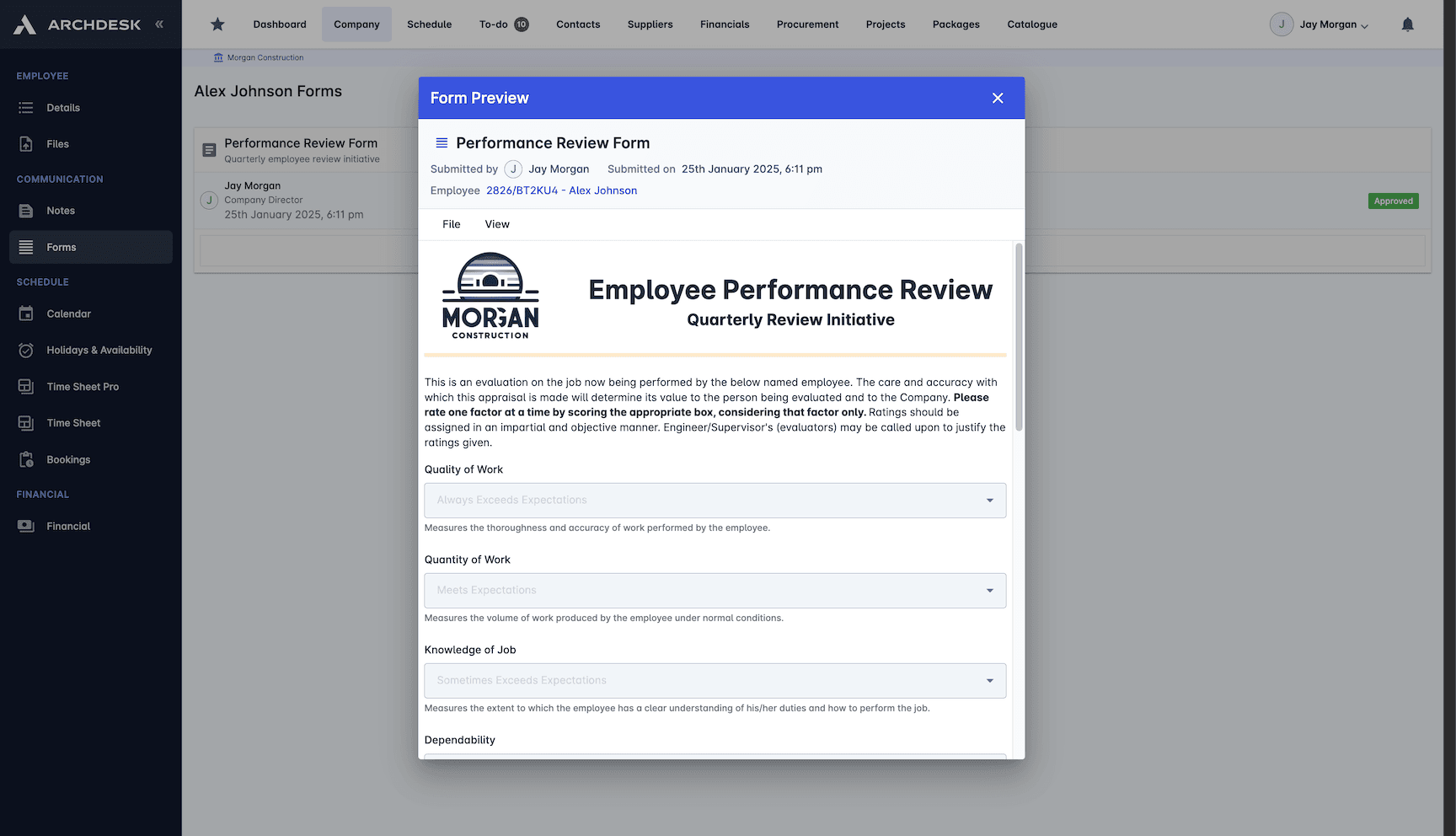Open Holidays & Availability icon

tap(26, 350)
